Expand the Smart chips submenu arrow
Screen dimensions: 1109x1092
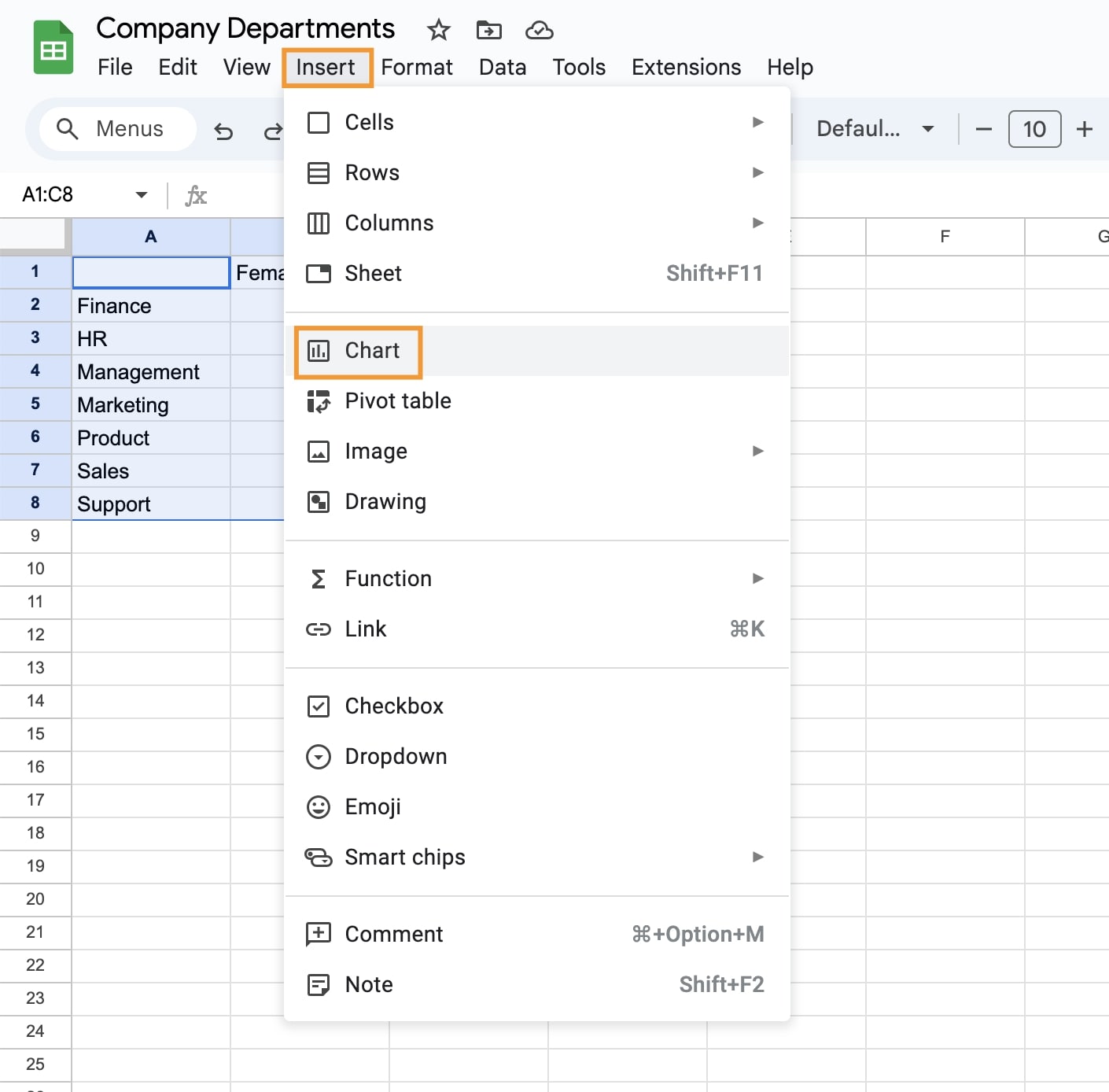(x=758, y=857)
